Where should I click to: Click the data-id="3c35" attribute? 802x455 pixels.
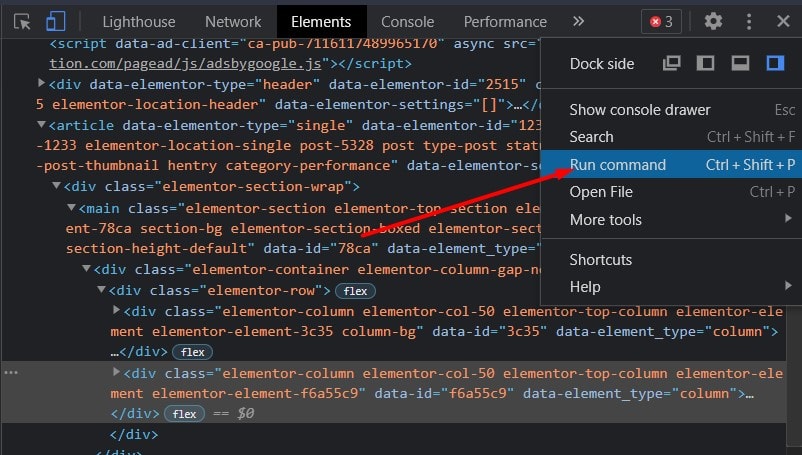(x=489, y=332)
